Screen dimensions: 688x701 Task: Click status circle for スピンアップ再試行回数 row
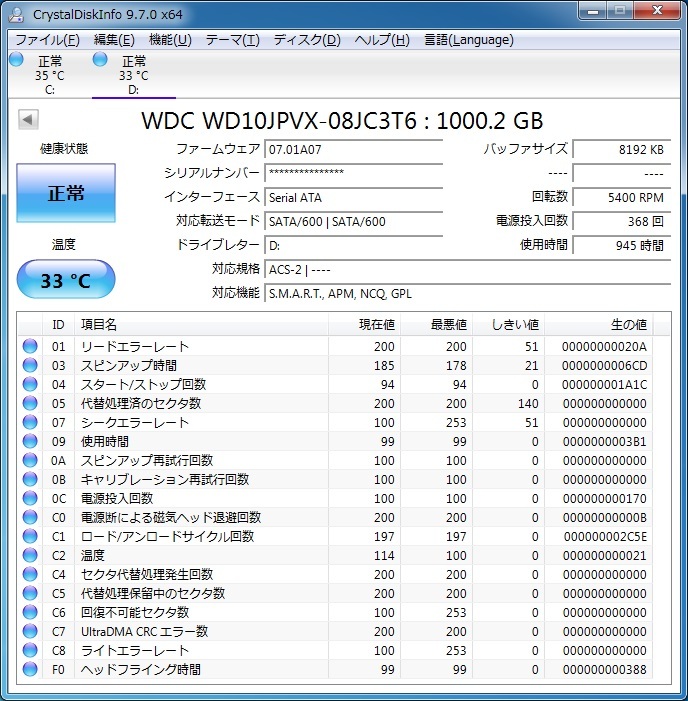(30, 460)
